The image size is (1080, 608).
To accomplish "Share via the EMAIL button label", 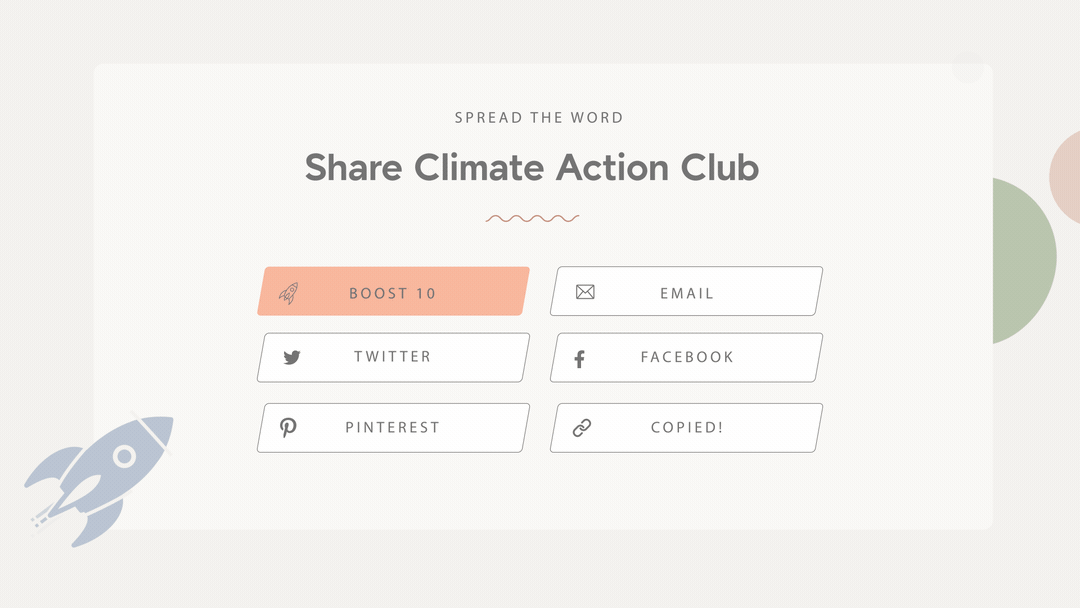I will 687,293.
